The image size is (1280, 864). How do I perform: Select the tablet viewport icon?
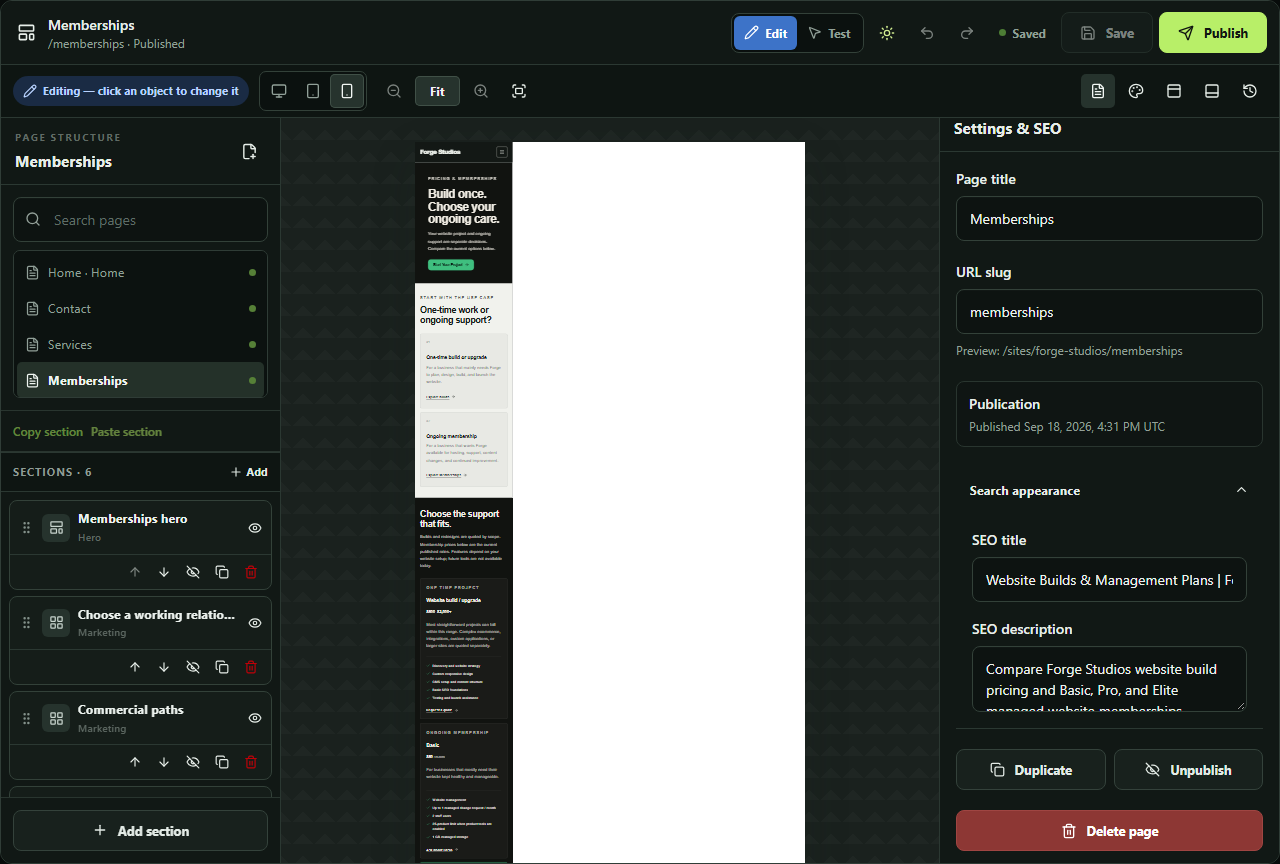coord(313,91)
